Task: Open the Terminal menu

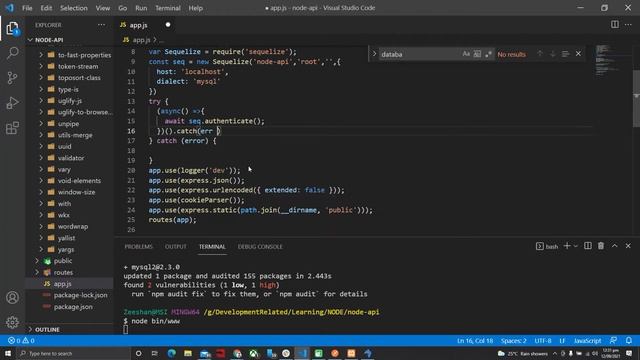Action: [168, 8]
